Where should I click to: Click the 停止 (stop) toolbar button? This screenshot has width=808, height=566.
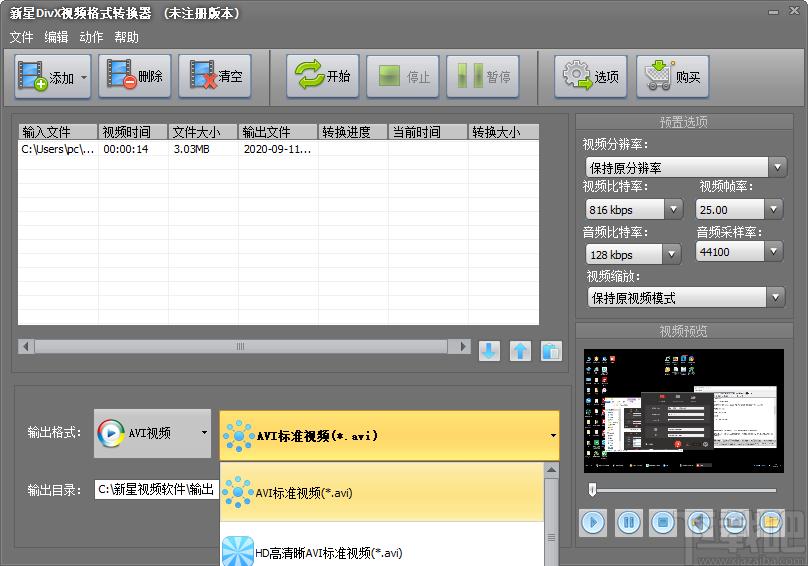pos(402,76)
